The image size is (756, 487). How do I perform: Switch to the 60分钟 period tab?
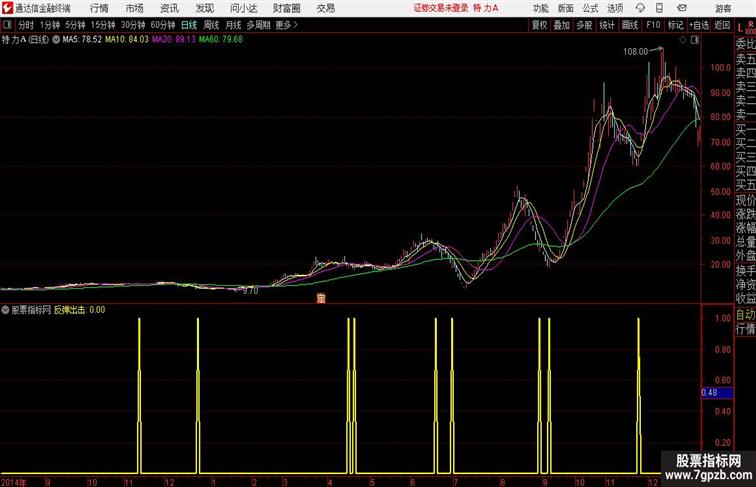click(x=162, y=25)
